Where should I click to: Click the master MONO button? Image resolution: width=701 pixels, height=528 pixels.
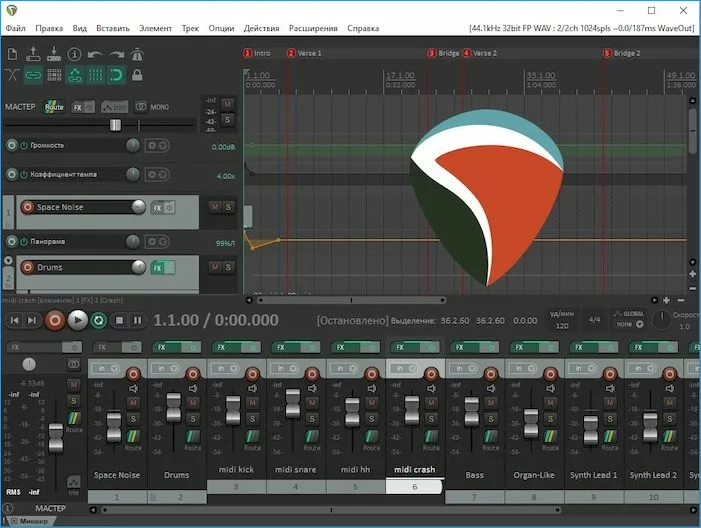(152, 107)
